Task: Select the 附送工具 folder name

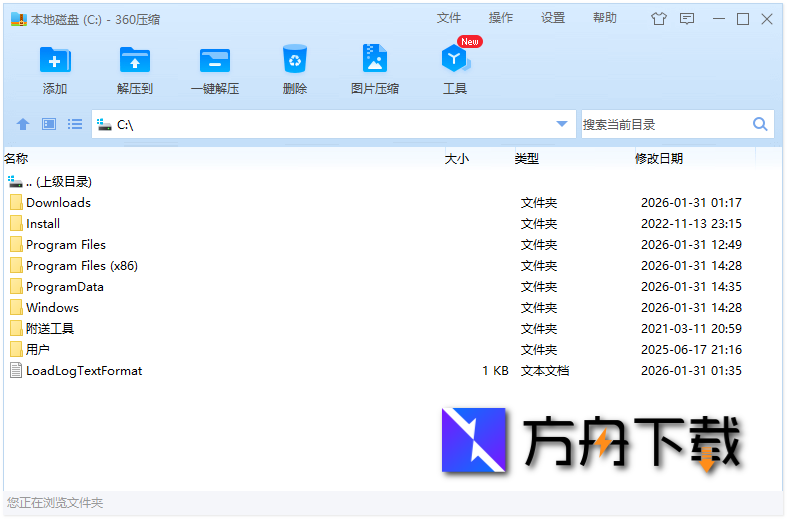Action: pos(50,328)
